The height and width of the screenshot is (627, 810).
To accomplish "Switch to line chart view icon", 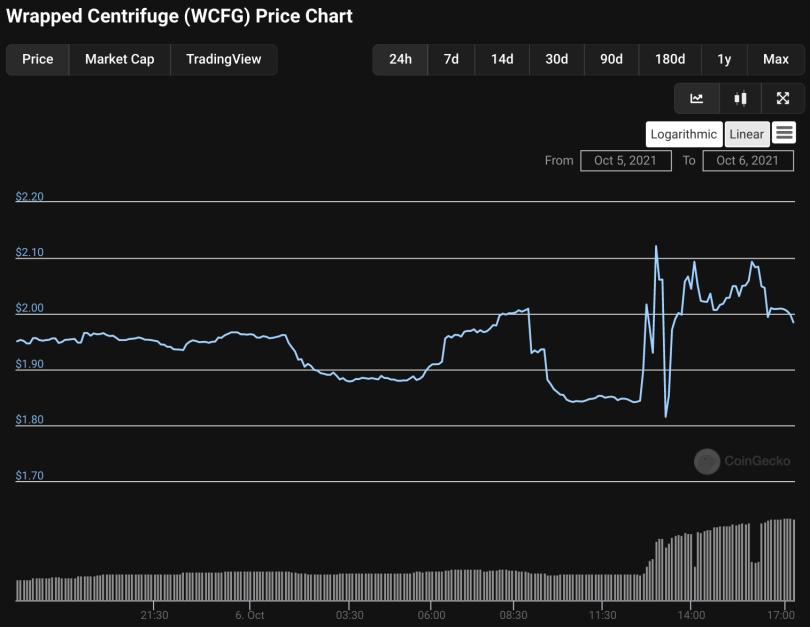I will (x=697, y=98).
